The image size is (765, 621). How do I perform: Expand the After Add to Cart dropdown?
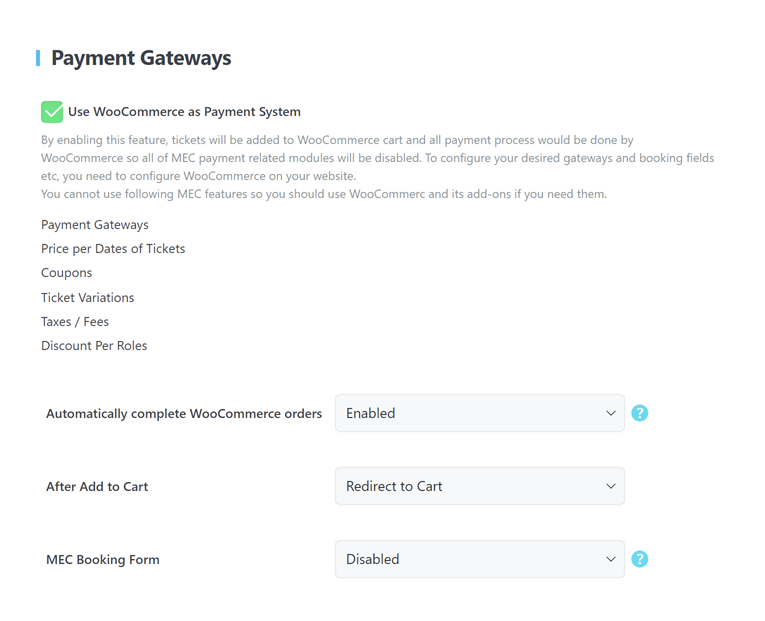[479, 486]
